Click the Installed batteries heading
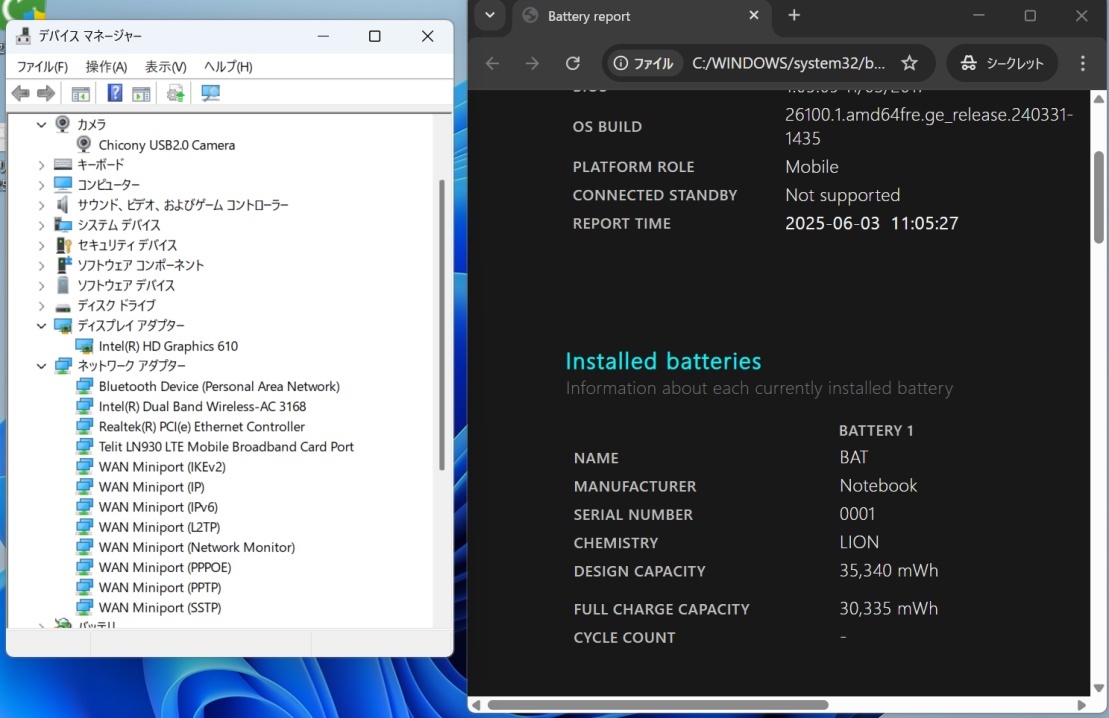This screenshot has height=718, width=1109. (663, 361)
